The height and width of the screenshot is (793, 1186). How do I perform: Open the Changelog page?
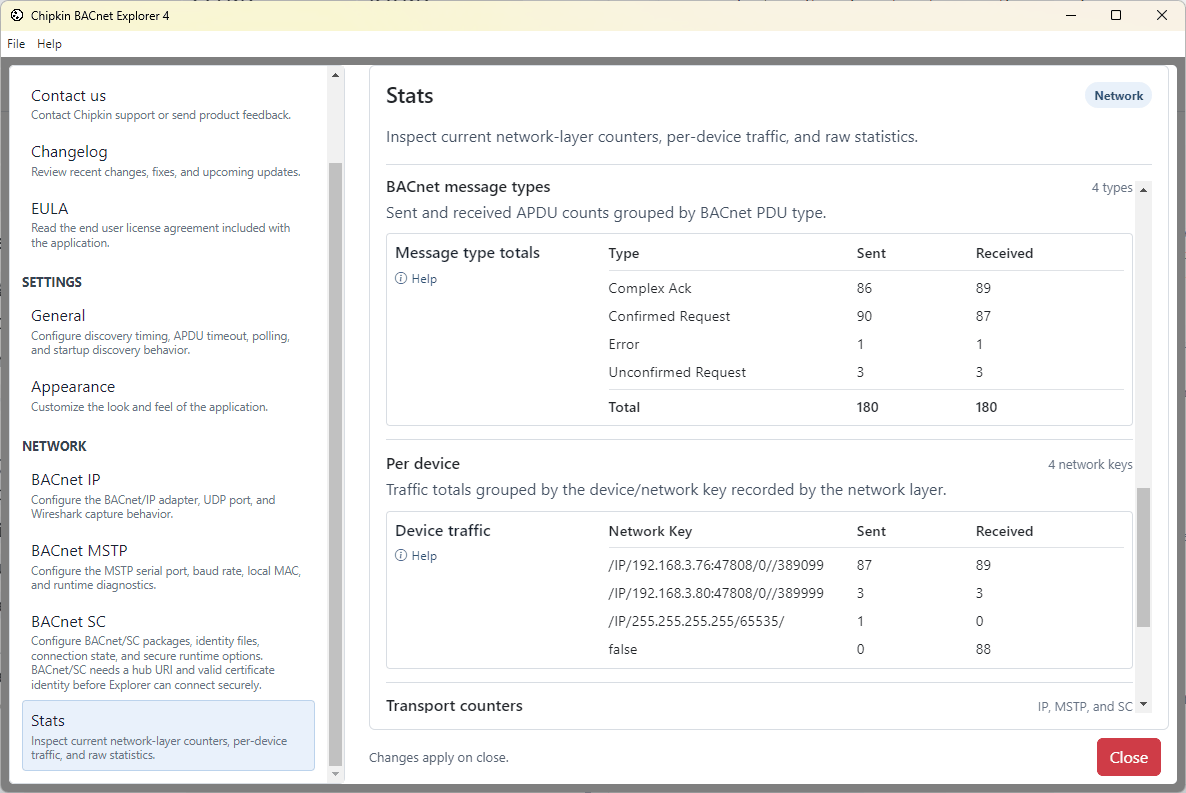[168, 161]
